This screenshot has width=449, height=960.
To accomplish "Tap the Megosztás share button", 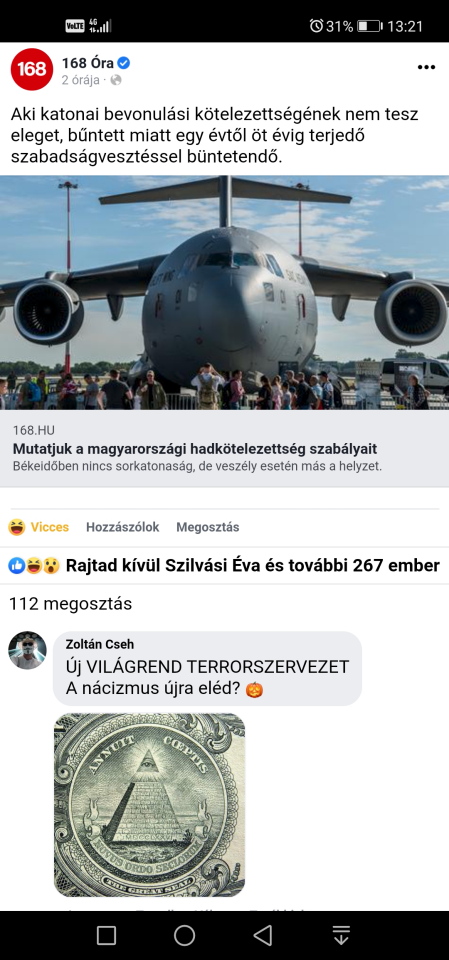I will click(x=208, y=527).
